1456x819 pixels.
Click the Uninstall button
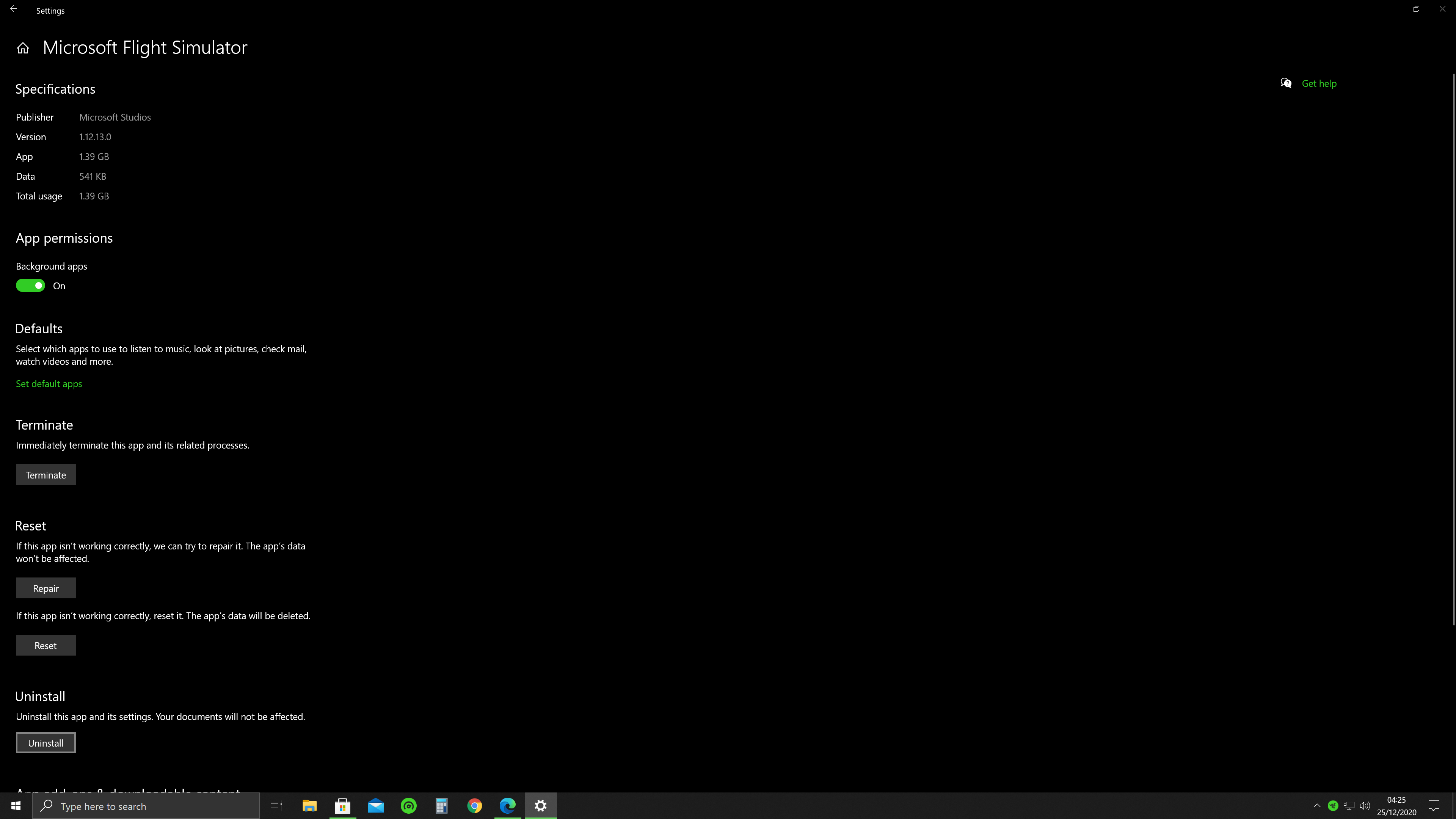click(46, 743)
